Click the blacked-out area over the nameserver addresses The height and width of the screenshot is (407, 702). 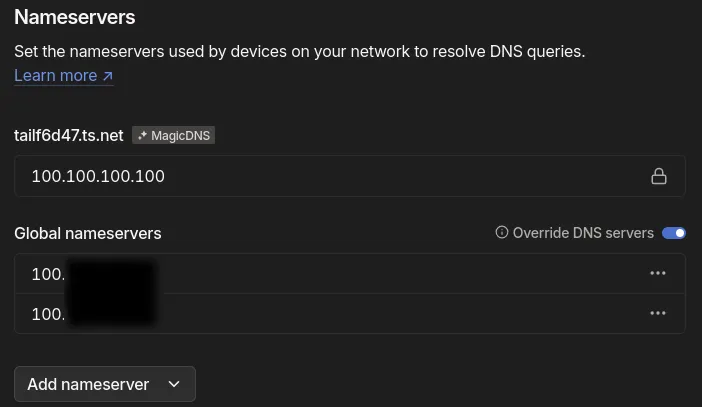[110, 293]
